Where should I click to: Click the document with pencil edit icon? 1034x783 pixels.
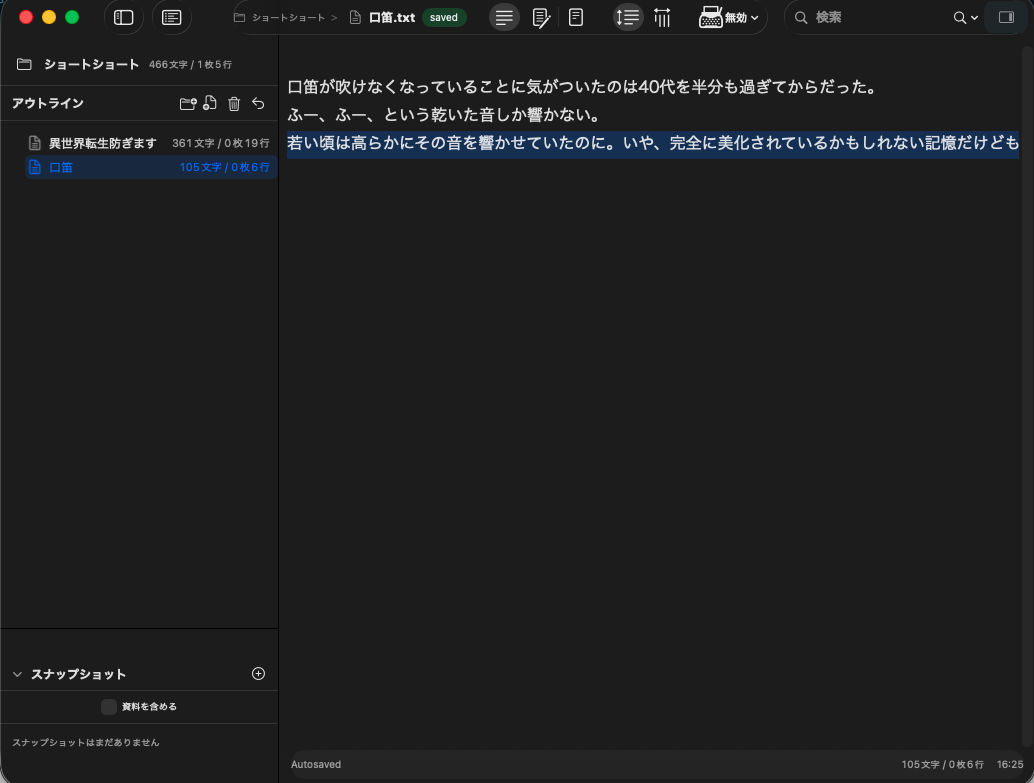pyautogui.click(x=541, y=17)
